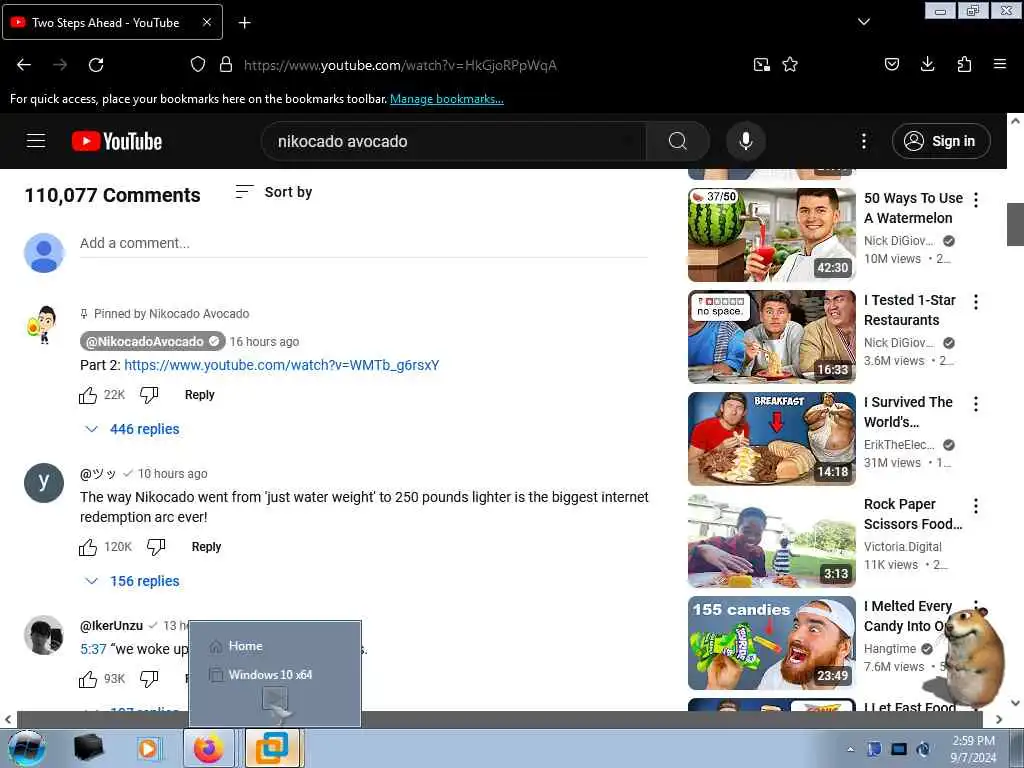Click the ErikTheElec channel name

[899, 445]
